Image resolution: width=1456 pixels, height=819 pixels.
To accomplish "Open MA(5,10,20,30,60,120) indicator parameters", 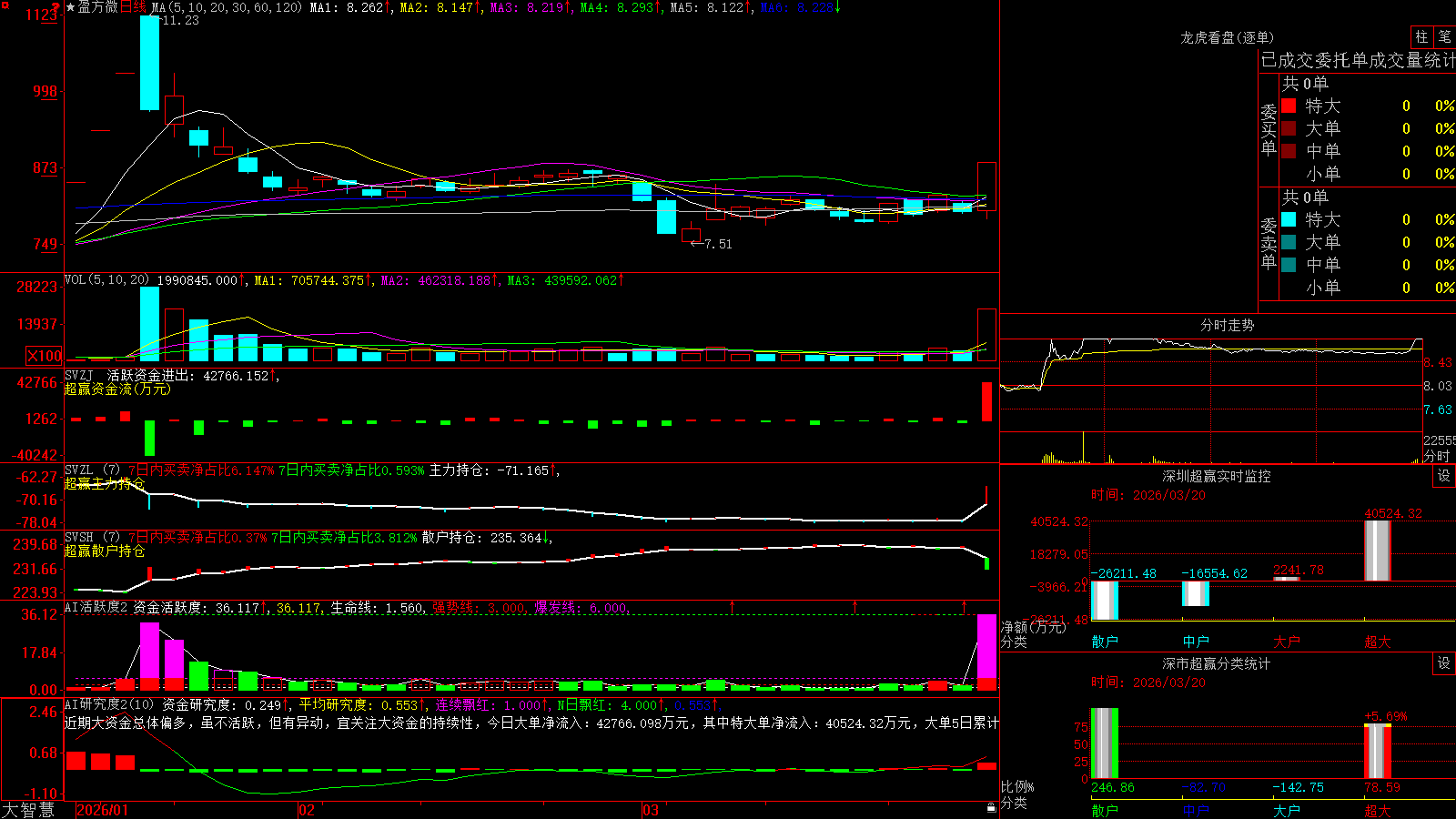I will coord(227,7).
